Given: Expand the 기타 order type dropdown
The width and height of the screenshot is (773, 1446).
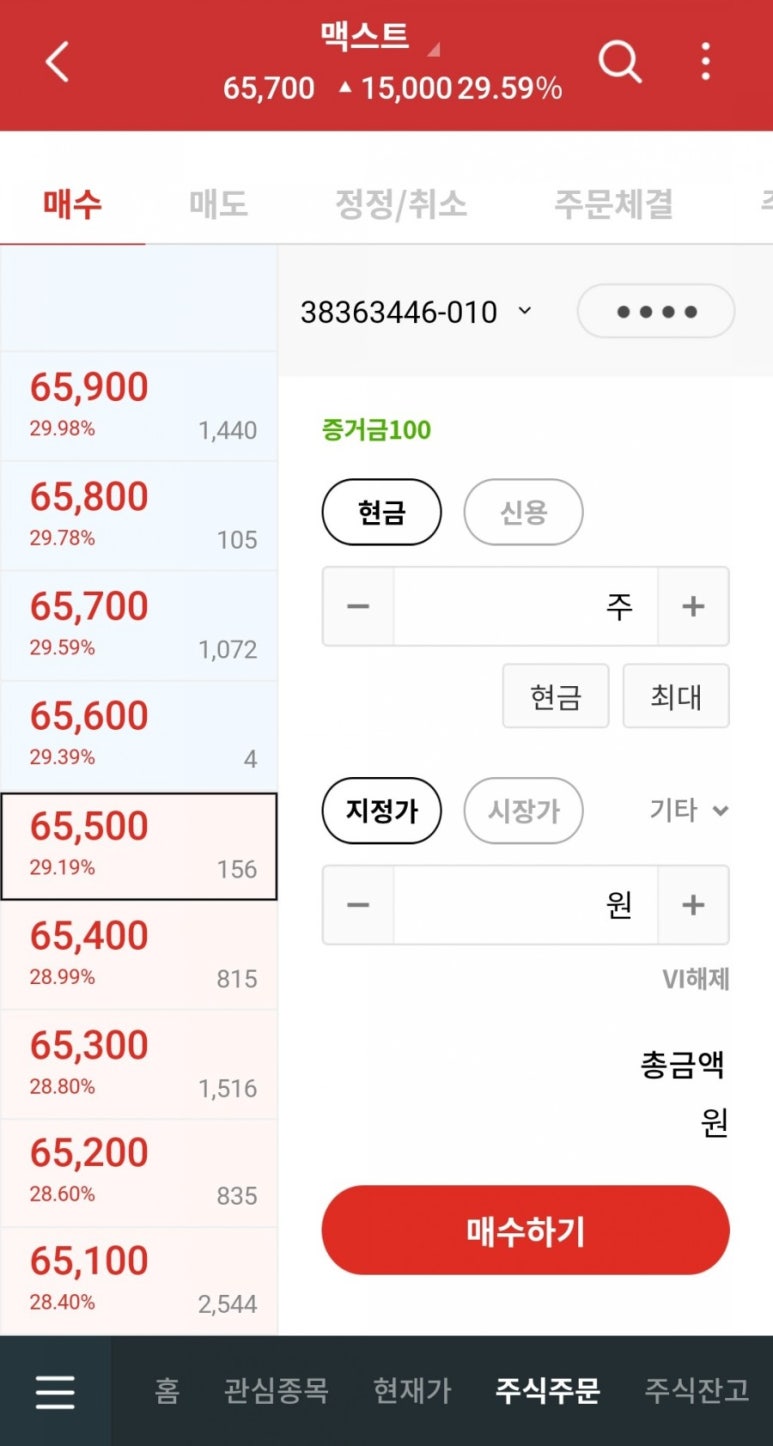Looking at the screenshot, I should 689,810.
